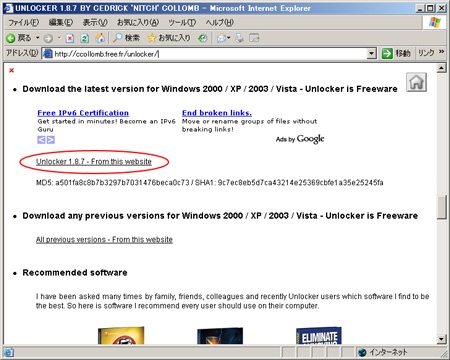Viewport: 450px width, 360px height.
Task: Click Unlocker 1.8.7 From this website link
Action: pyautogui.click(x=94, y=162)
